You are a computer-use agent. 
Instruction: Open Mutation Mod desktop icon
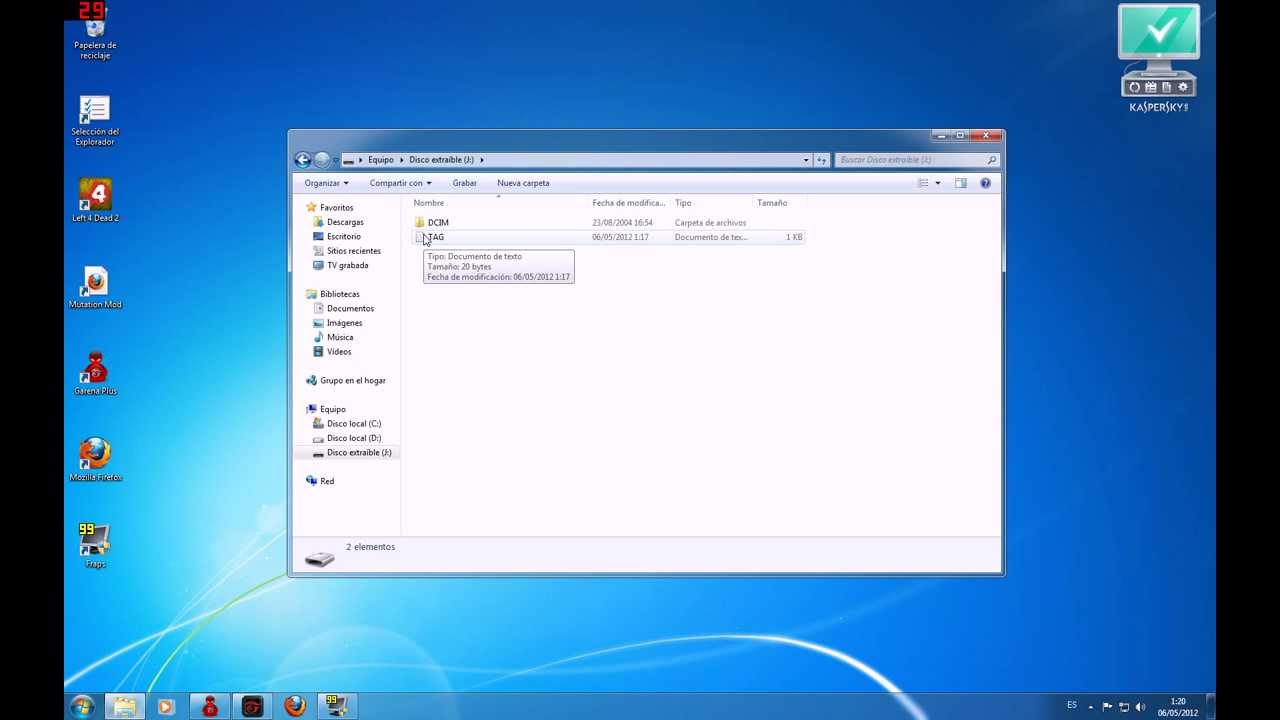point(95,287)
